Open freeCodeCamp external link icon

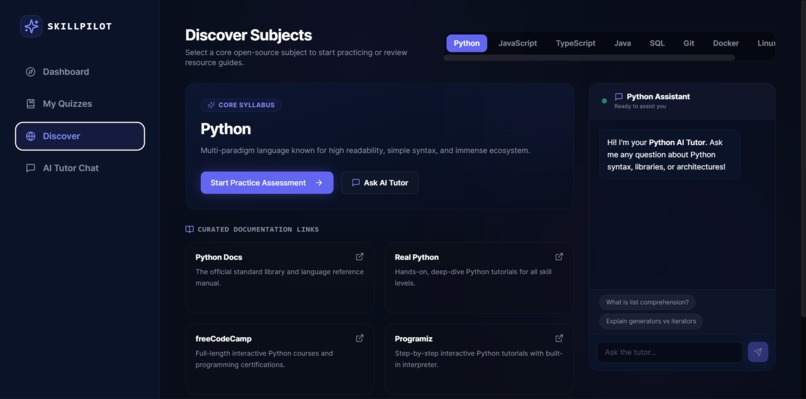point(359,338)
